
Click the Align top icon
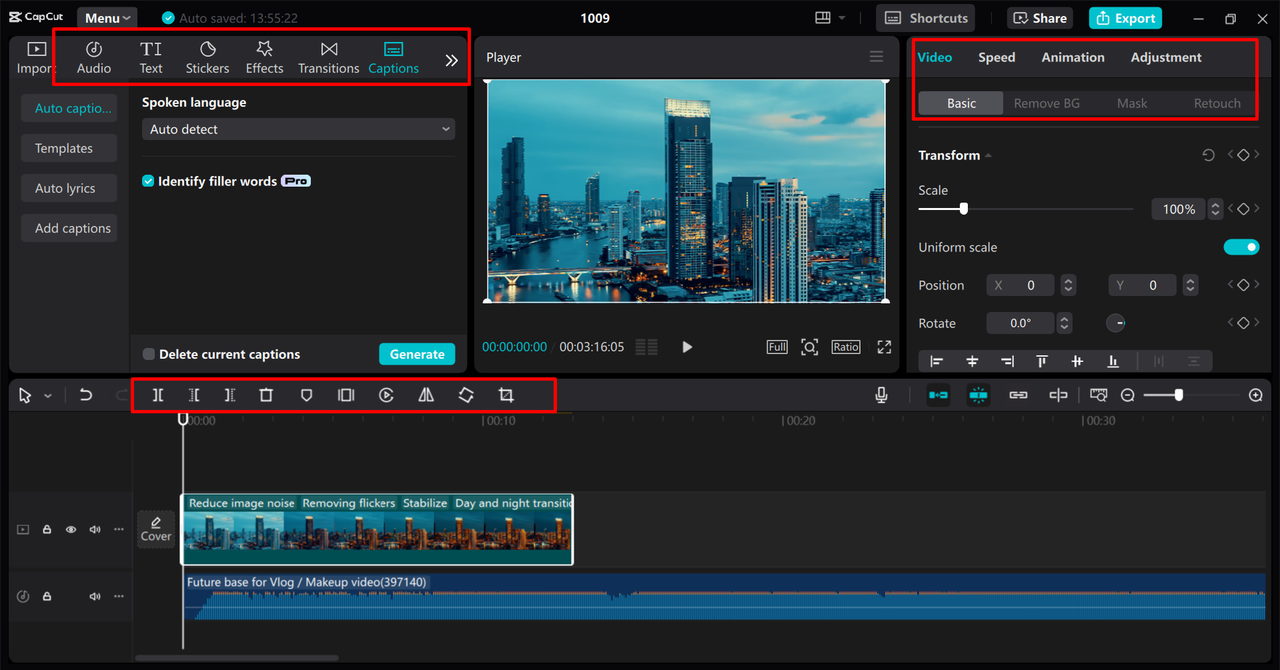[x=1042, y=361]
